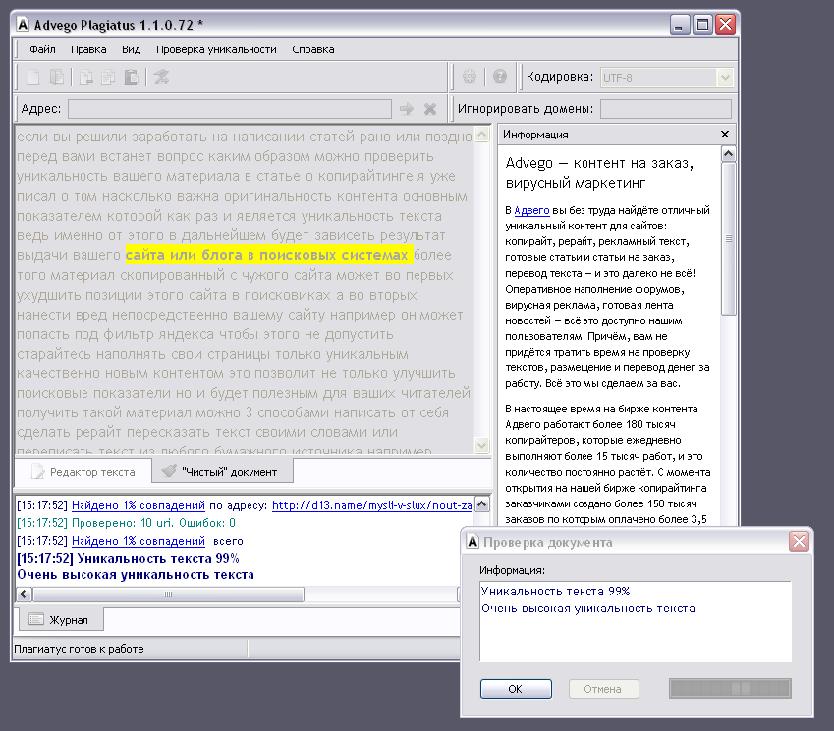Open the Файл menu
The width and height of the screenshot is (834, 731).
(42, 49)
